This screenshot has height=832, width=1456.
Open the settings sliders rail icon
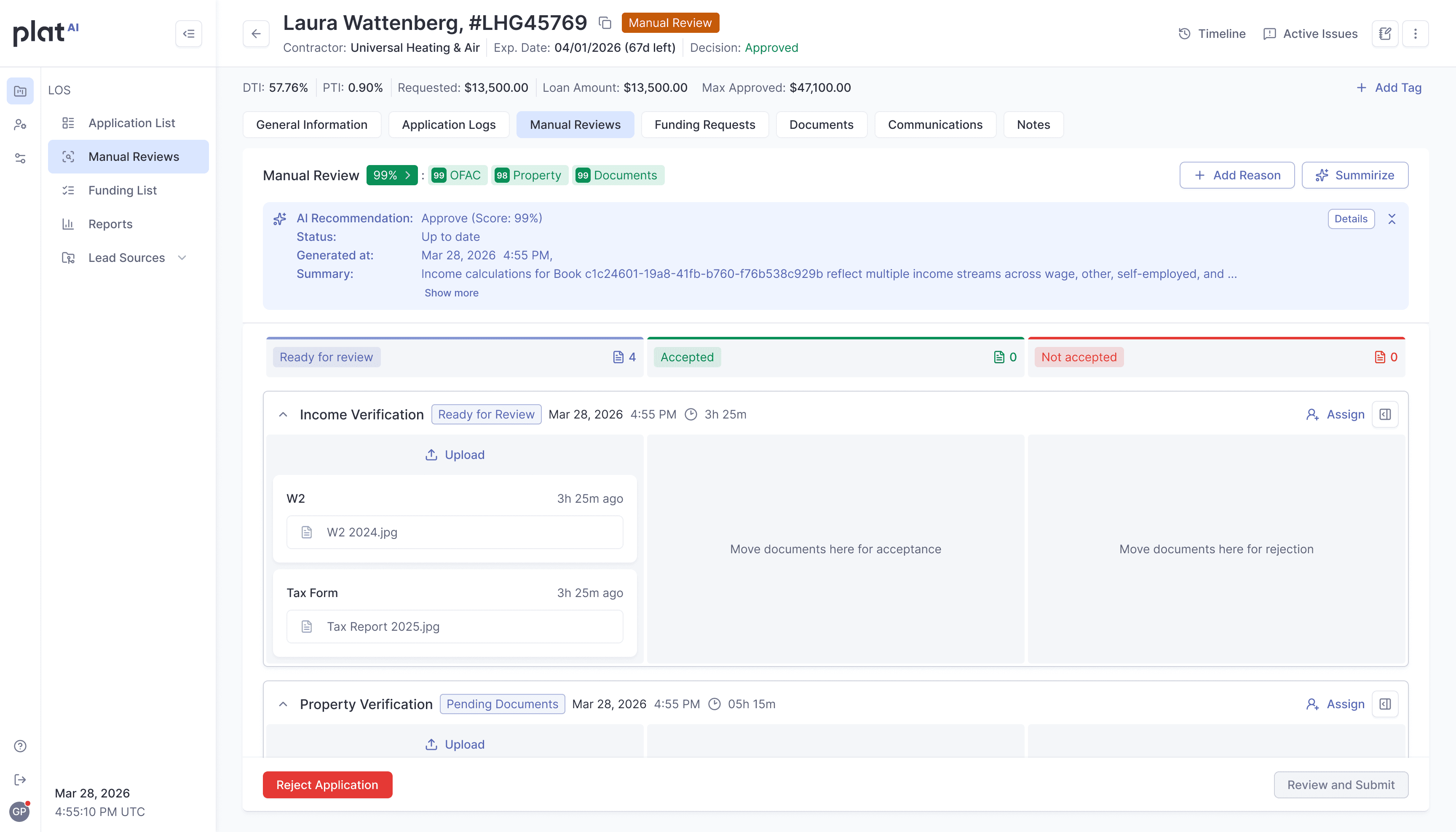[20, 158]
